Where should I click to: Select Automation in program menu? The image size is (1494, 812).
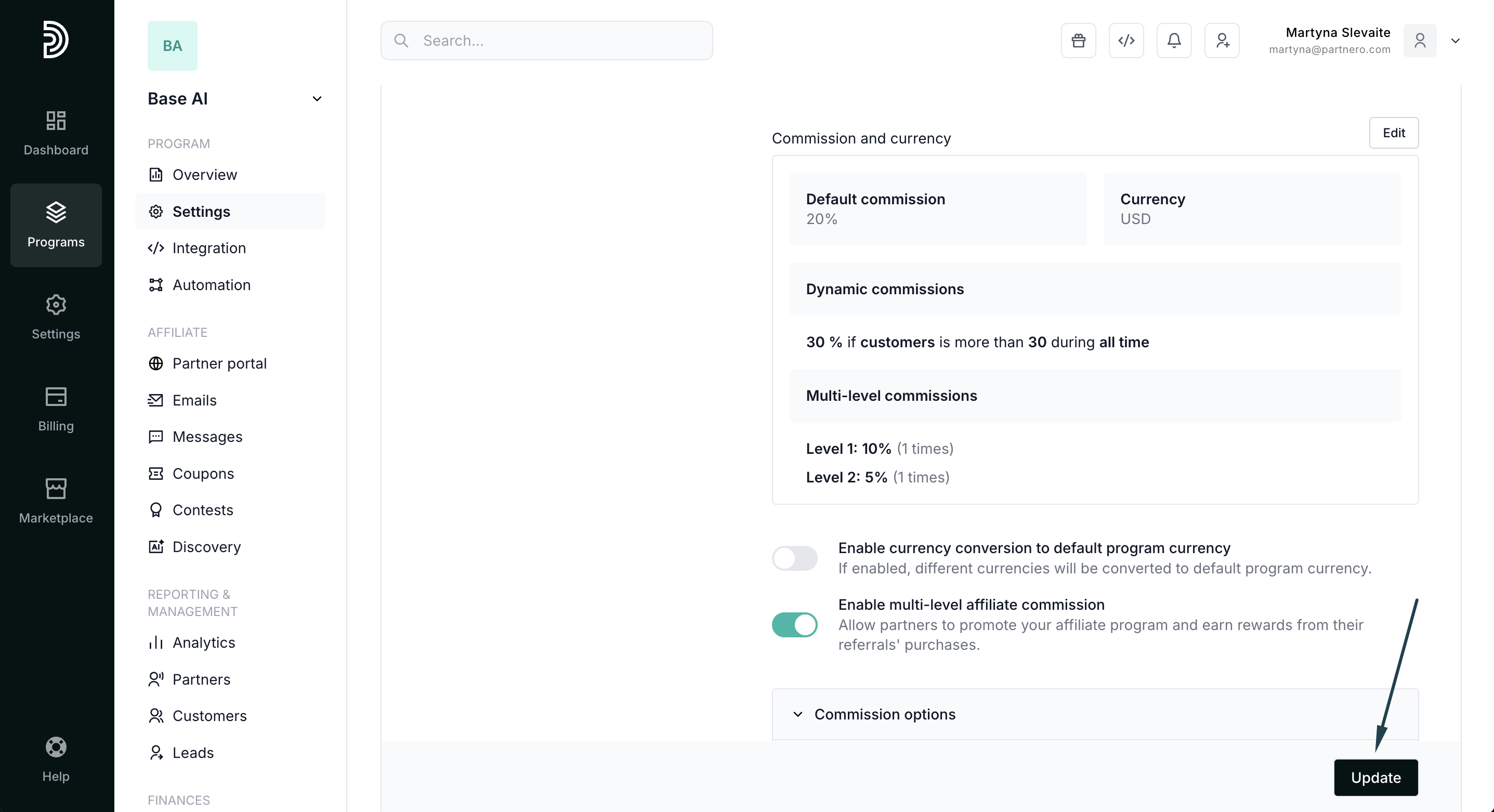(x=211, y=285)
